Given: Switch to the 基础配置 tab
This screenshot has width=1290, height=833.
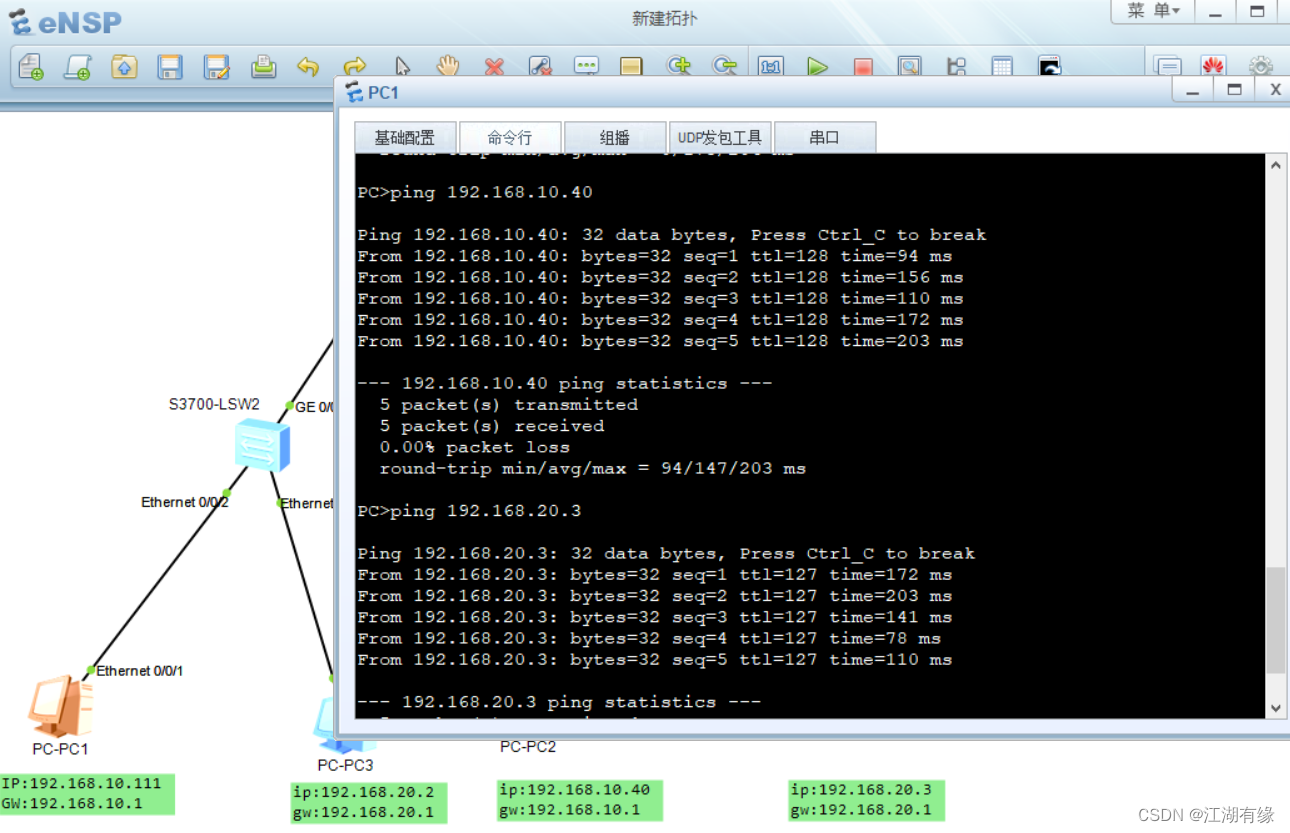Looking at the screenshot, I should point(405,138).
